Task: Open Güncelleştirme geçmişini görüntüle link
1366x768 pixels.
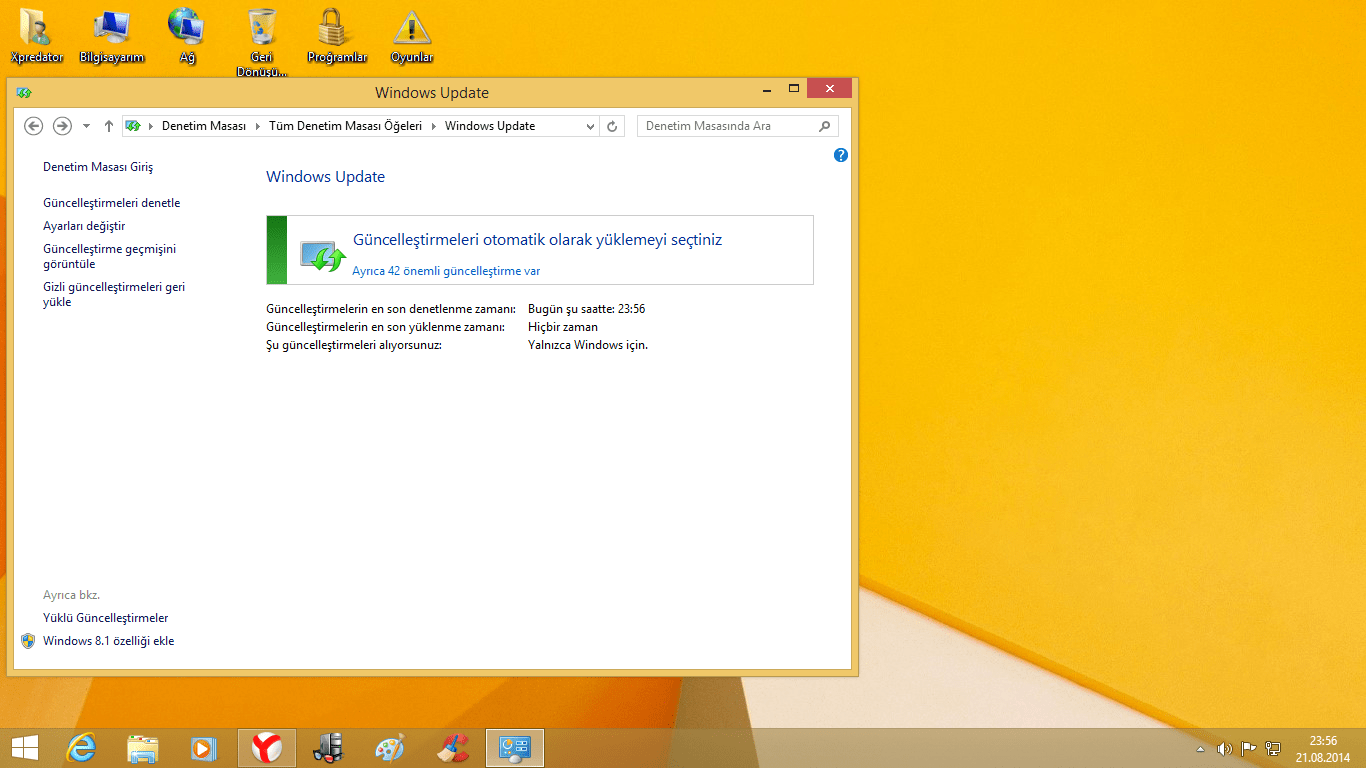Action: (110, 257)
